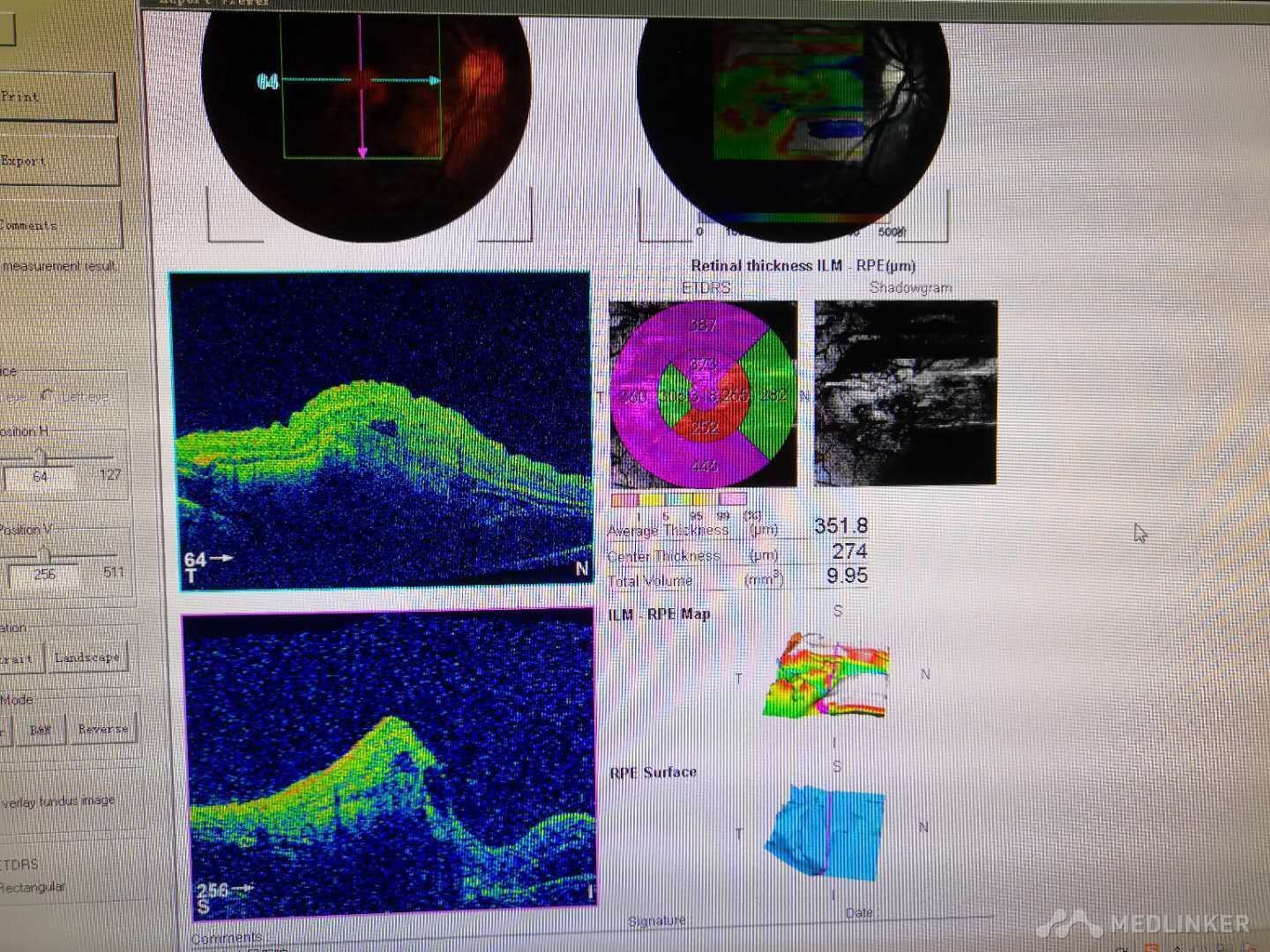Click the Average Thickness value 351.8
1270x952 pixels.
pos(840,526)
